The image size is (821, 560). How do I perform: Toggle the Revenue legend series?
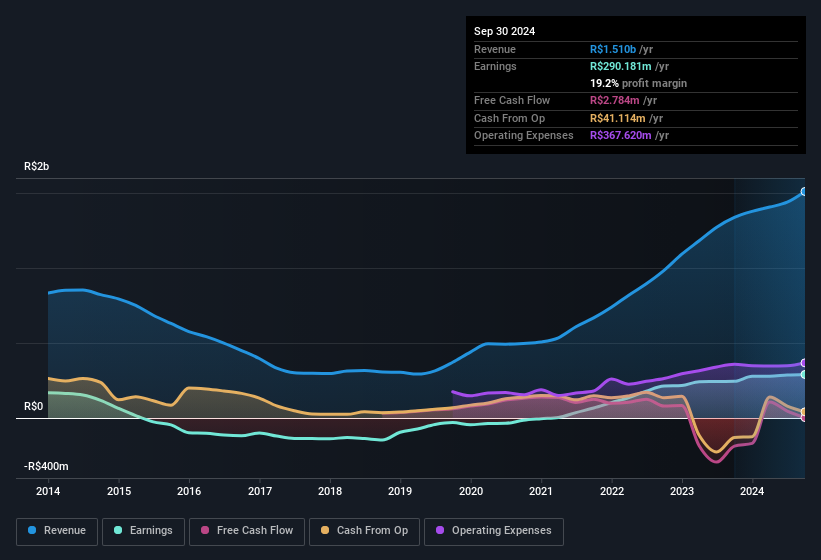pos(57,531)
